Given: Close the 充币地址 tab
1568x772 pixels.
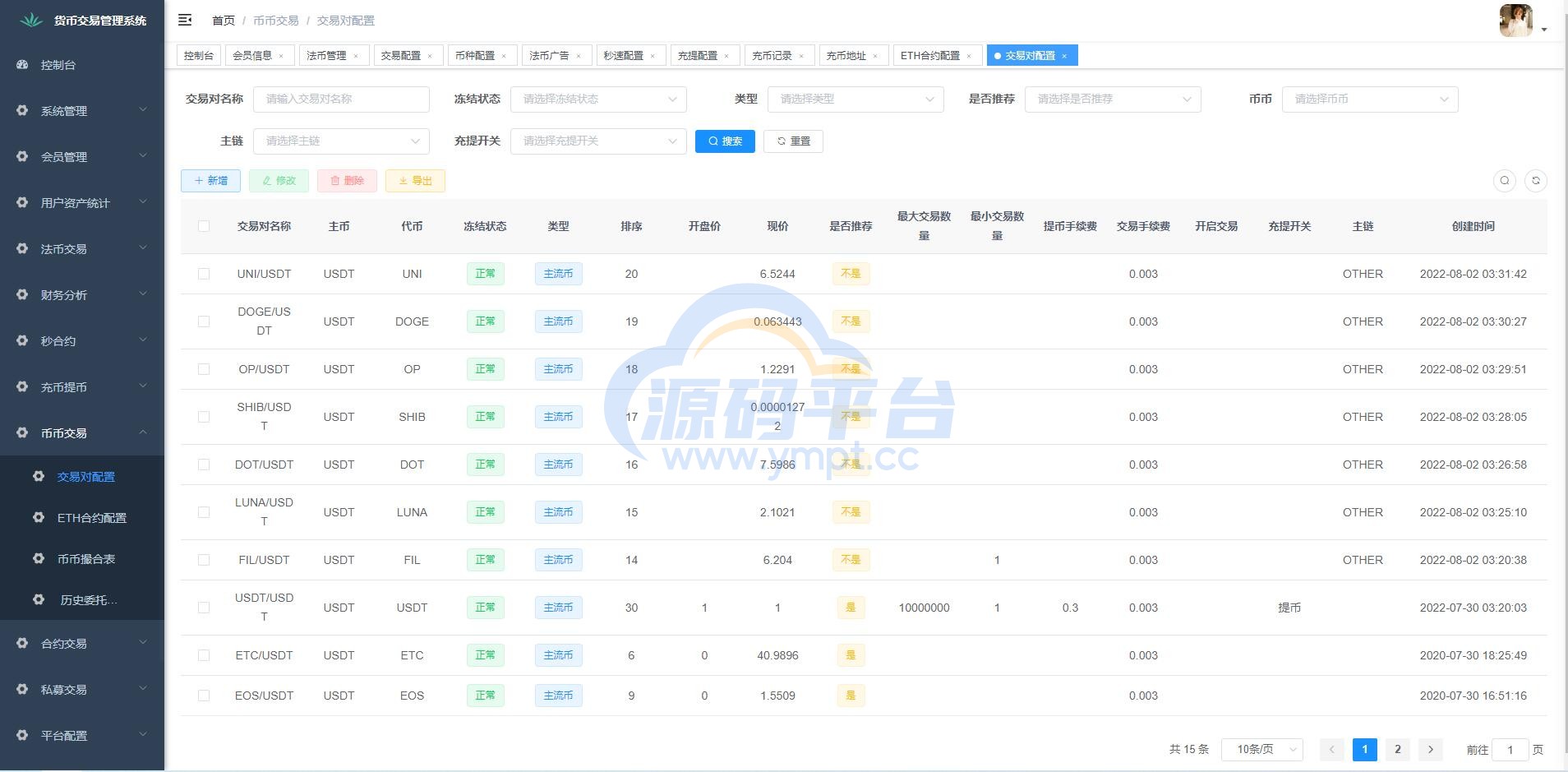Looking at the screenshot, I should (875, 56).
